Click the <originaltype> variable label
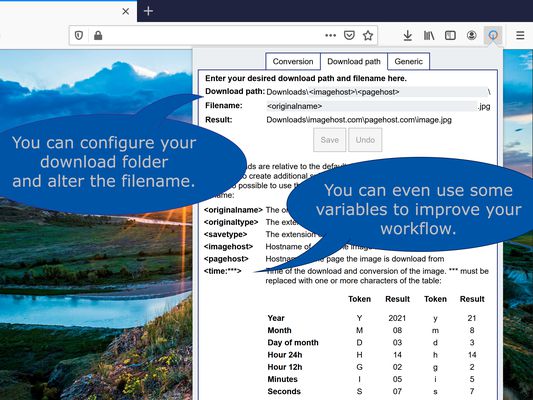Viewport: 533px width, 400px height. point(231,222)
